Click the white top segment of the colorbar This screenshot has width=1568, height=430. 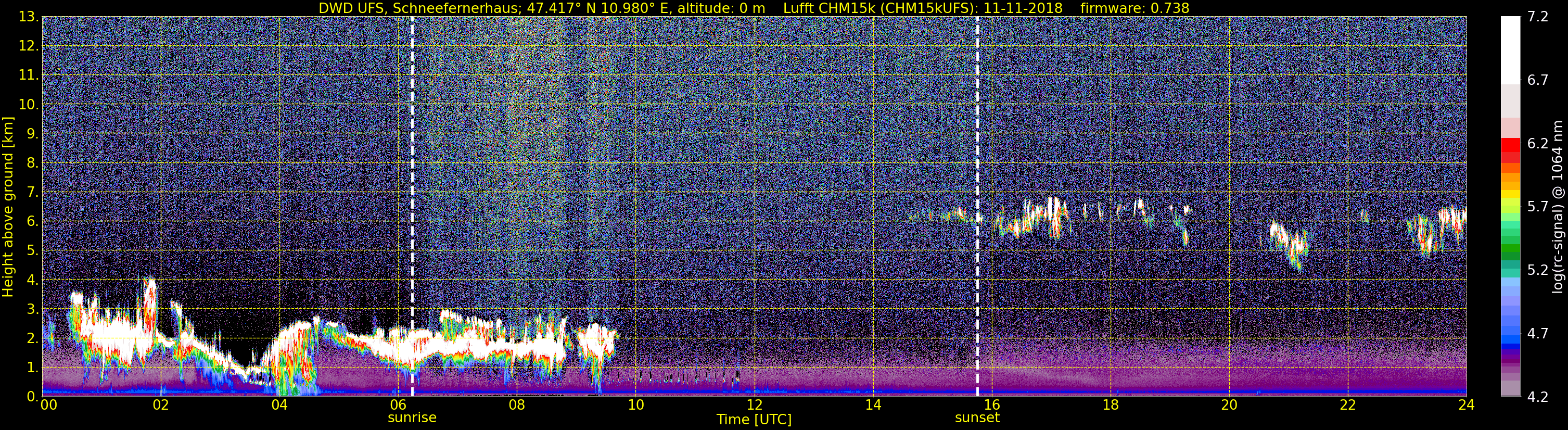click(1510, 50)
